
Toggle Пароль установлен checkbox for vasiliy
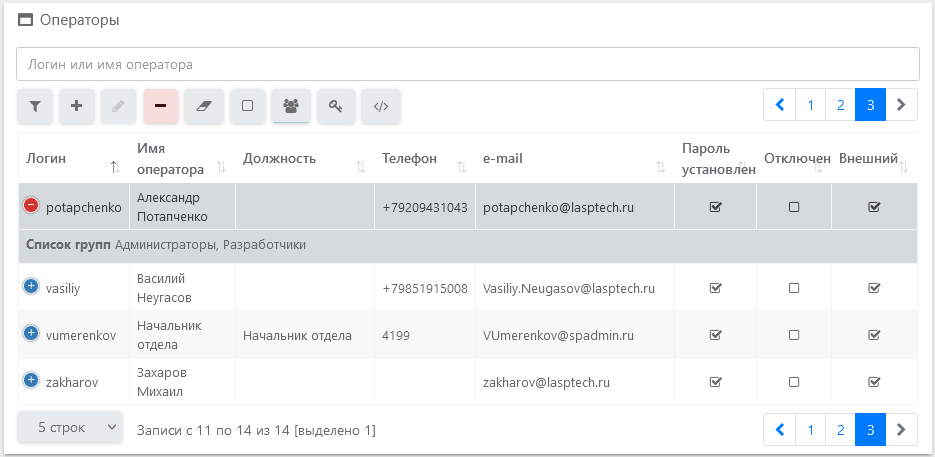[x=715, y=288]
